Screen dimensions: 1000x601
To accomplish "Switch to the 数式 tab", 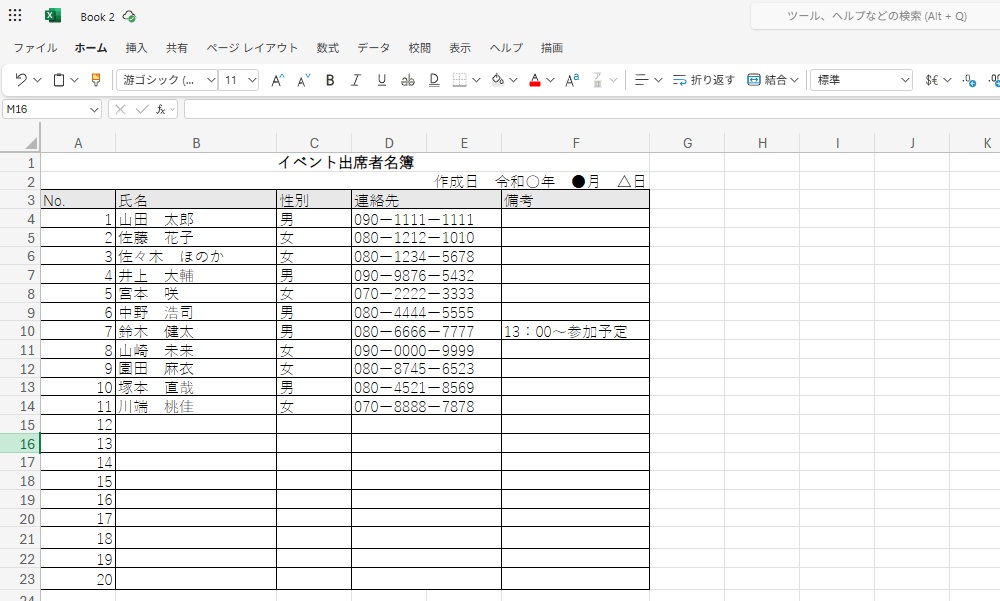I will tap(327, 48).
